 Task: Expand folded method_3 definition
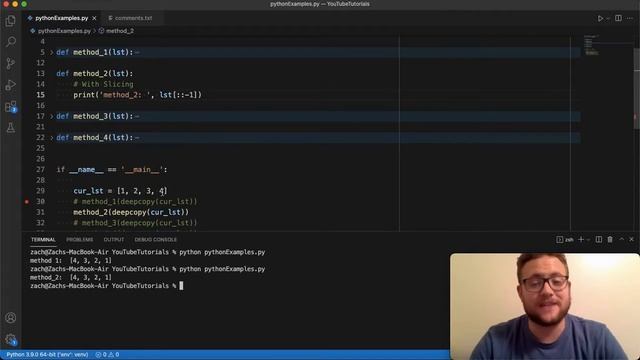pos(52,117)
